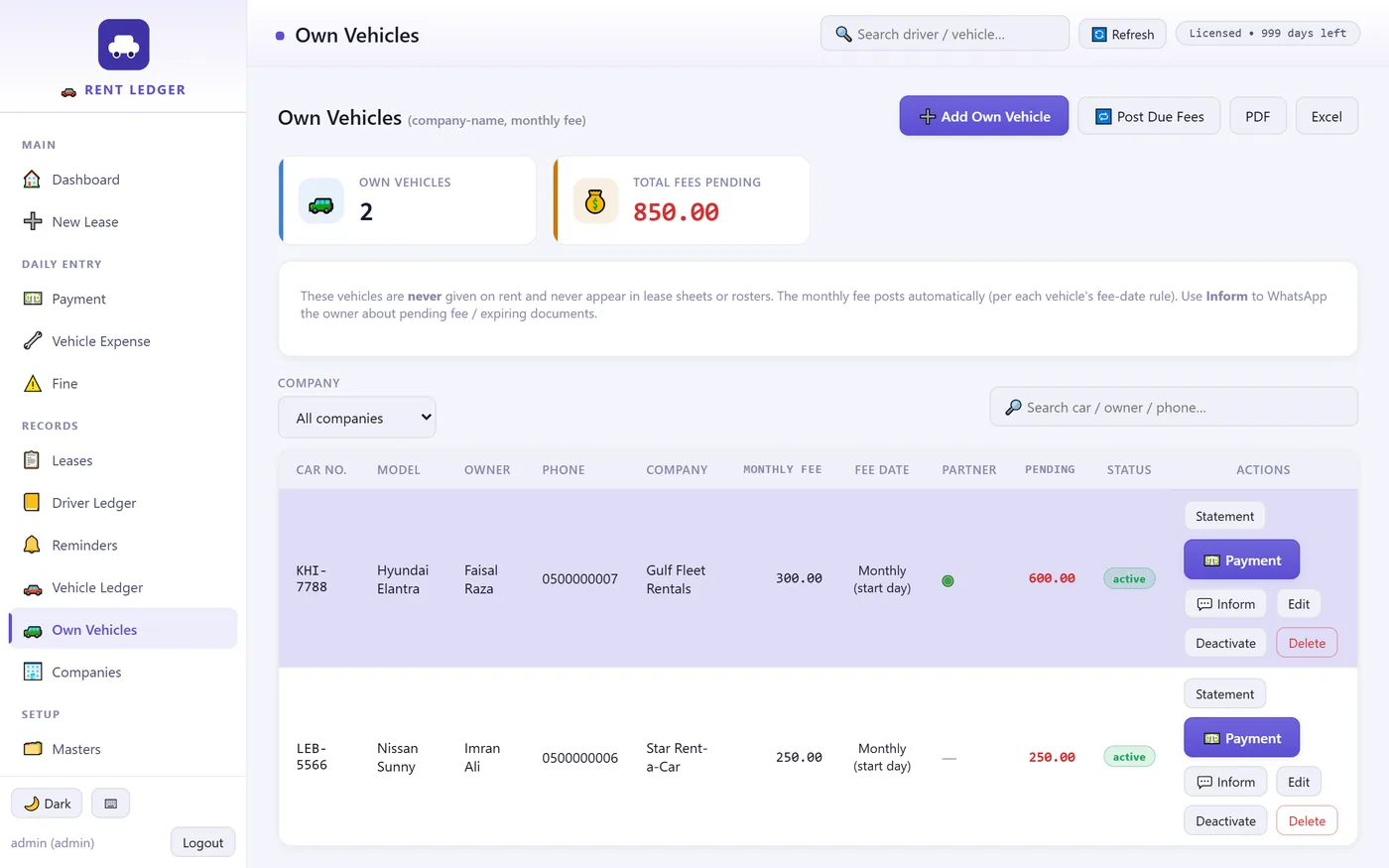Click the search car / owner / phone field
Screen dimensions: 1389x868
coord(1174,407)
